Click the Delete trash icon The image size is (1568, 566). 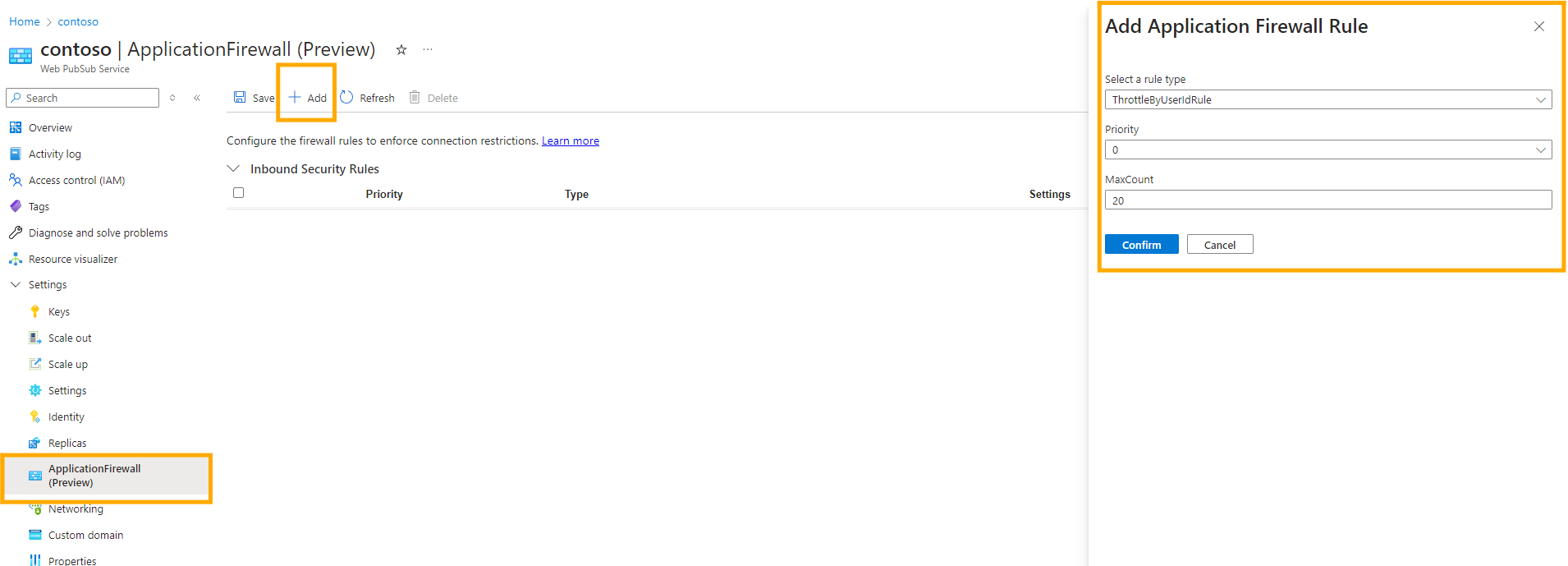click(415, 97)
